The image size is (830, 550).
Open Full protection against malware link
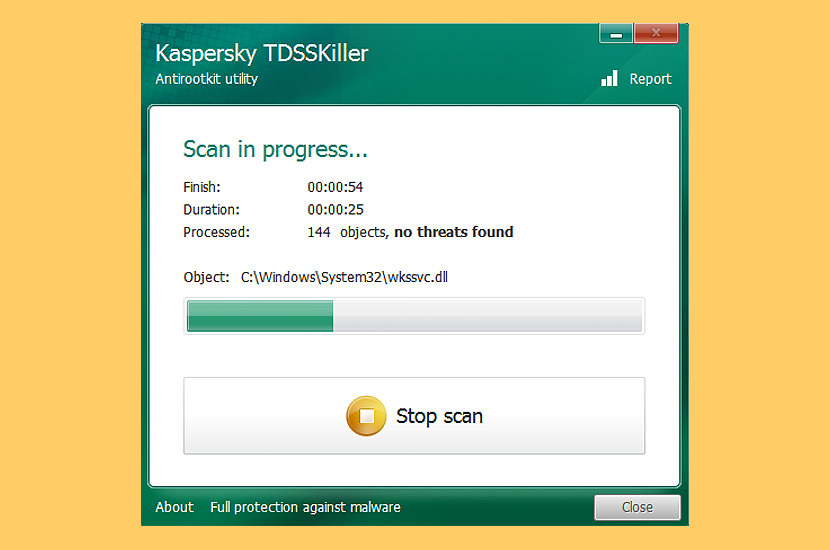point(305,507)
